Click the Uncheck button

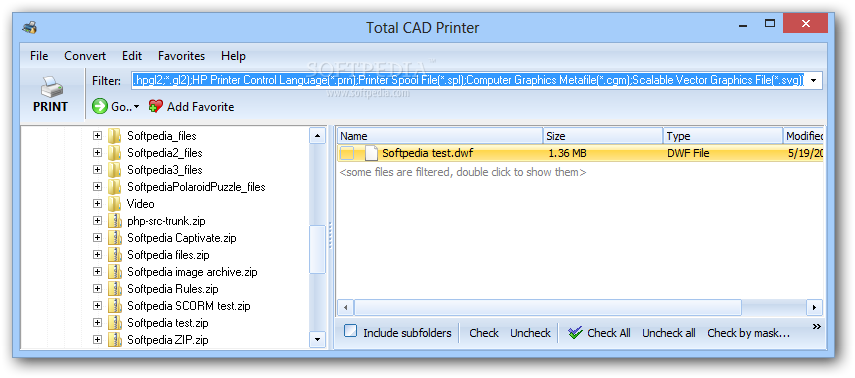[x=531, y=333]
